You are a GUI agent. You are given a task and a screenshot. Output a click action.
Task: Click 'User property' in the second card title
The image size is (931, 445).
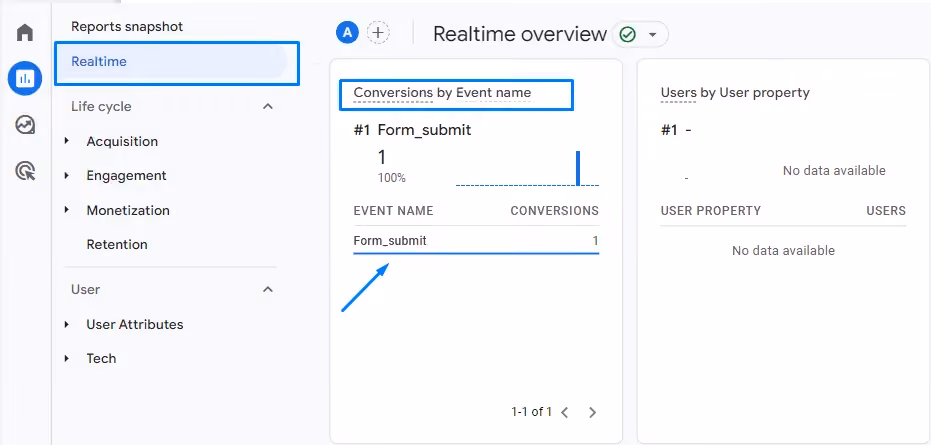click(765, 93)
